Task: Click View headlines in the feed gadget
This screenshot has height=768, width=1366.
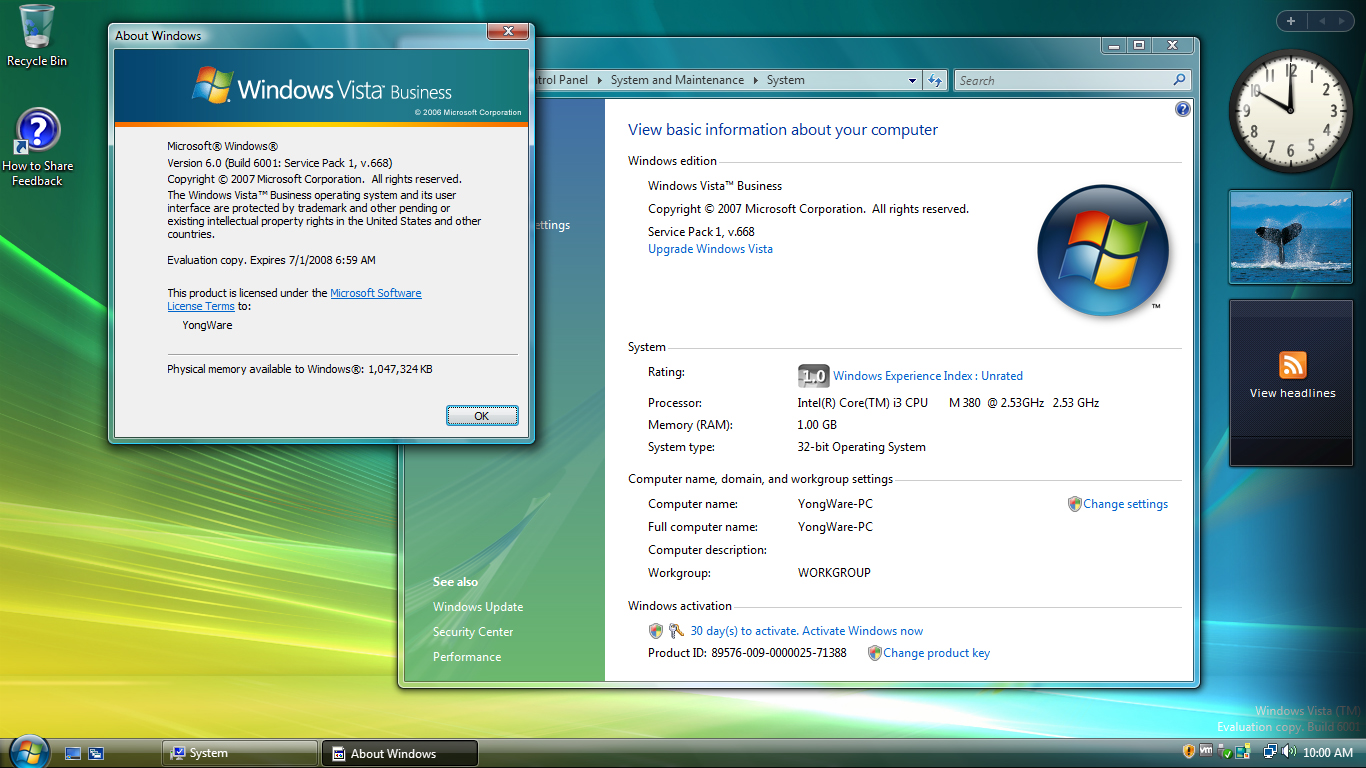Action: tap(1293, 393)
